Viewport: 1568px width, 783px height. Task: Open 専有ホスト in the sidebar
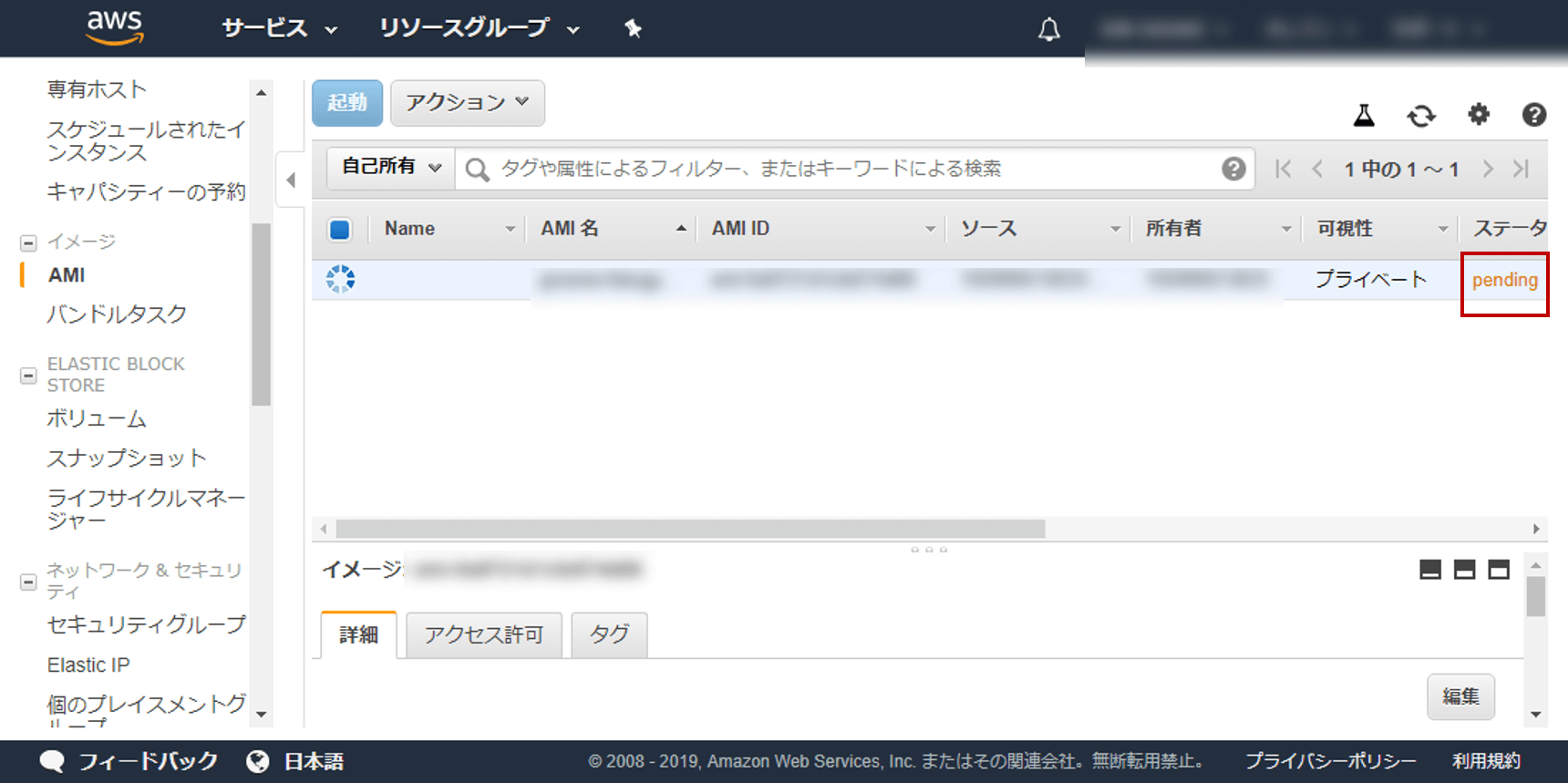(x=97, y=89)
